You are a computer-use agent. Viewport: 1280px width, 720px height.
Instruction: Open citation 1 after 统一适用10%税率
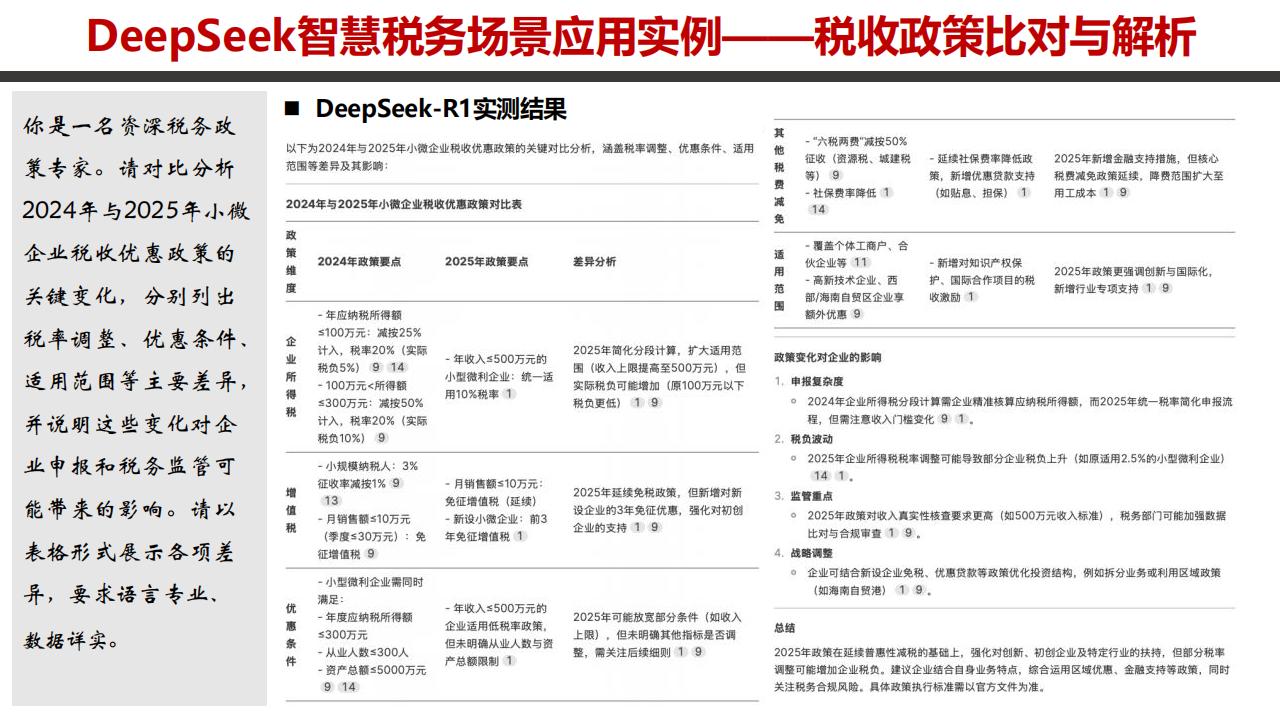pyautogui.click(x=510, y=394)
